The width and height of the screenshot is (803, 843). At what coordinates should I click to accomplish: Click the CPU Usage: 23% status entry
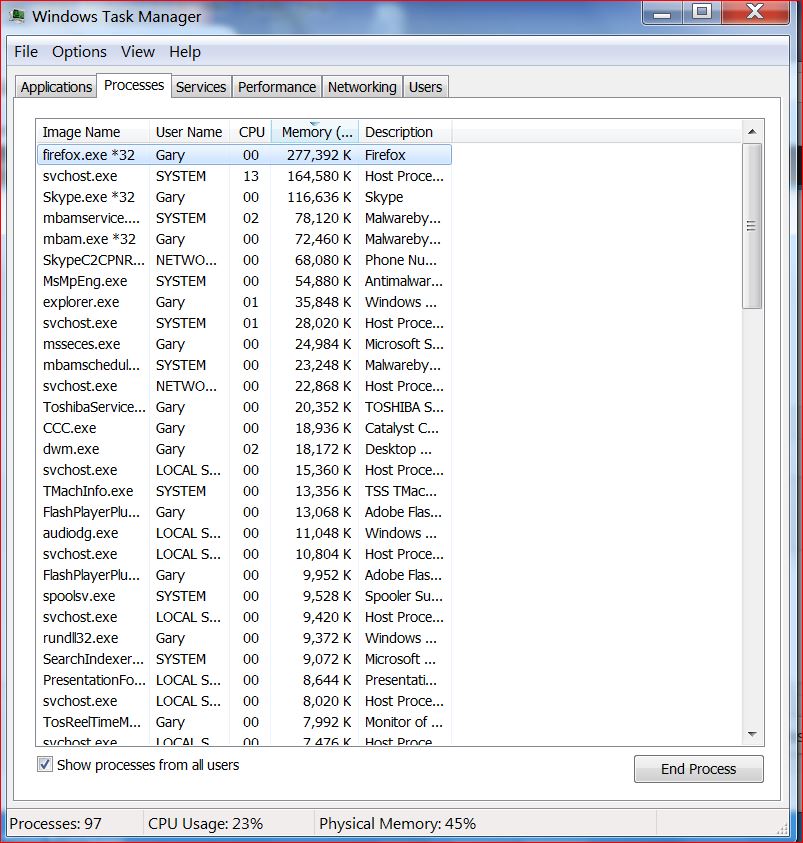[x=205, y=824]
